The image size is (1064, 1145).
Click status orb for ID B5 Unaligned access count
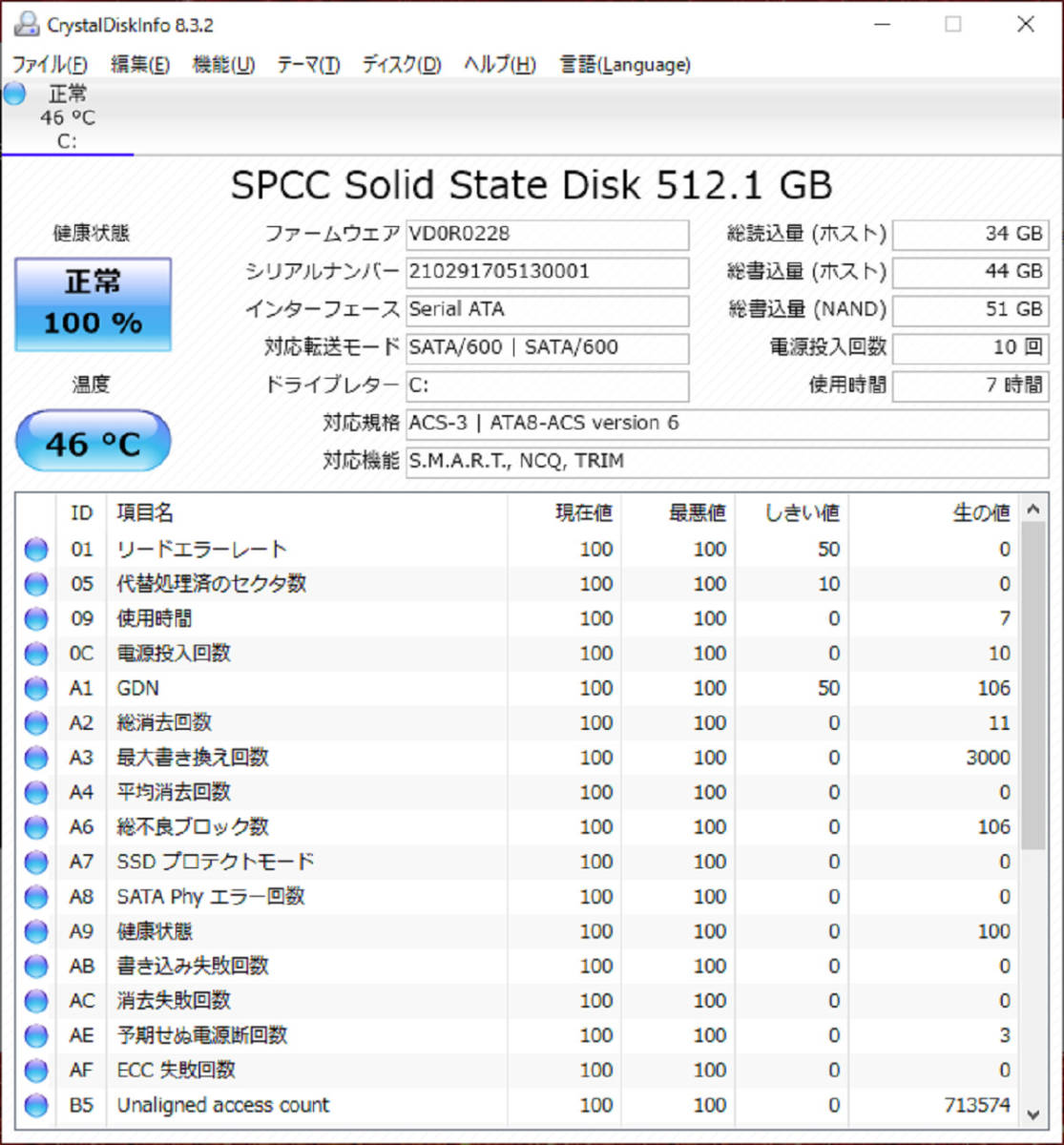coord(36,1106)
